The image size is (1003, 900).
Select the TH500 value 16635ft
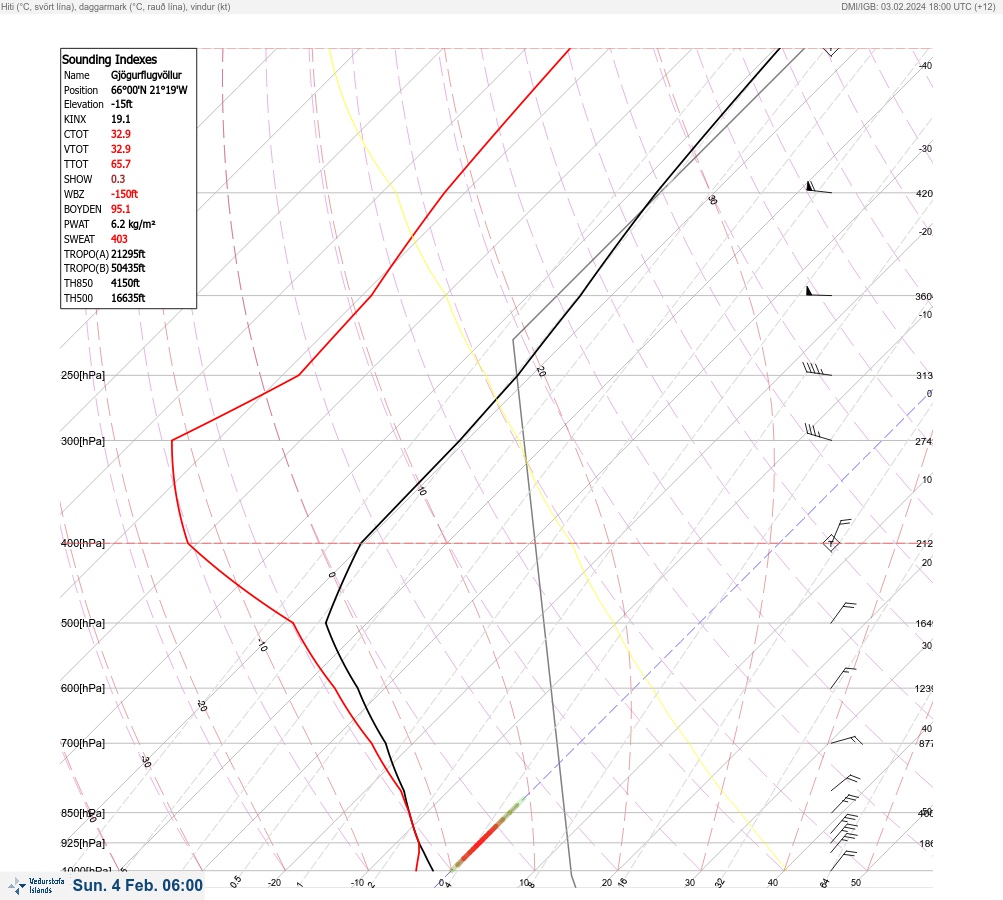tap(128, 298)
